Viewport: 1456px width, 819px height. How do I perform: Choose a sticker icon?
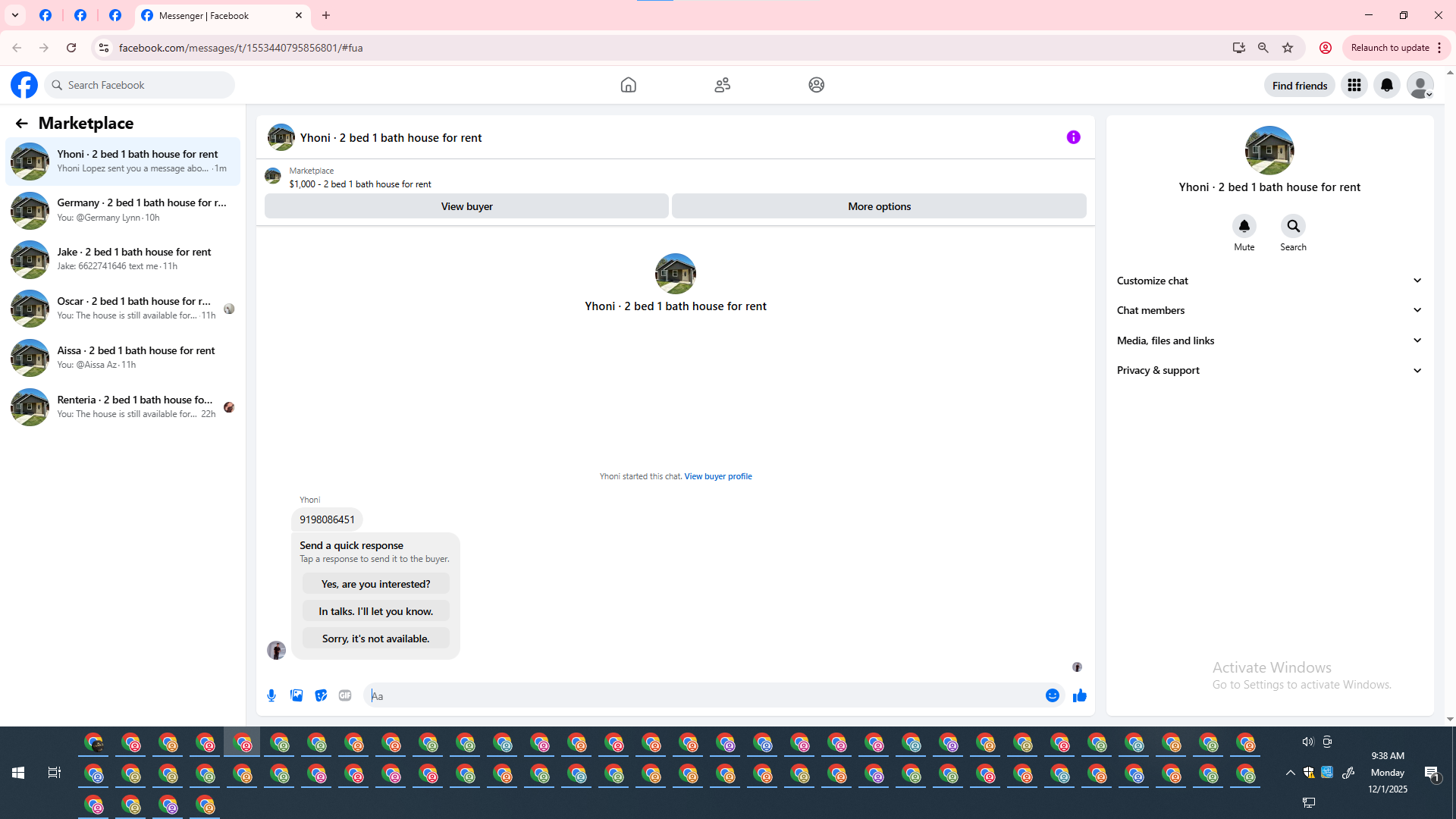321,695
